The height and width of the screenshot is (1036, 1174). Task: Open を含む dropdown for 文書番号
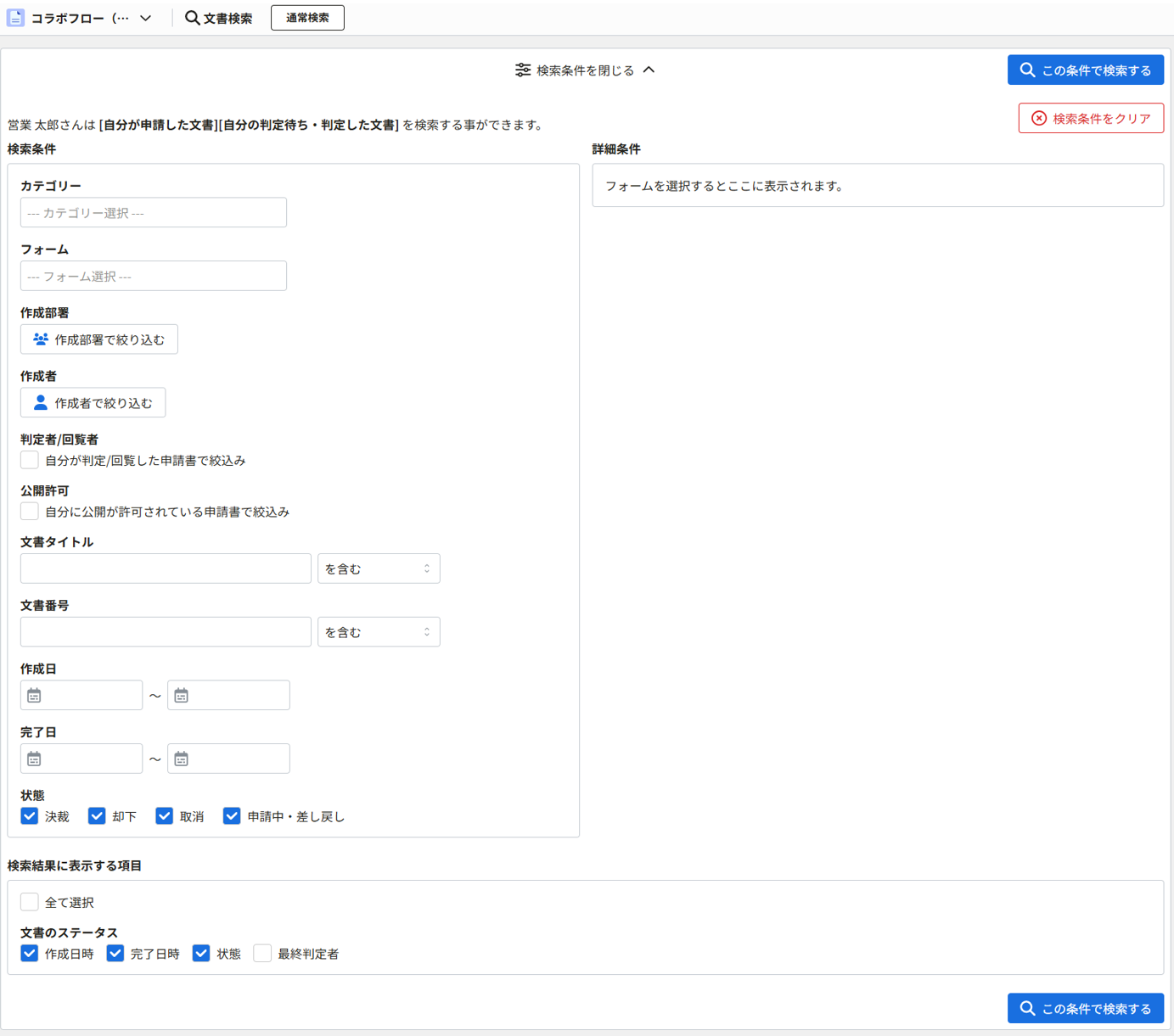pos(379,632)
